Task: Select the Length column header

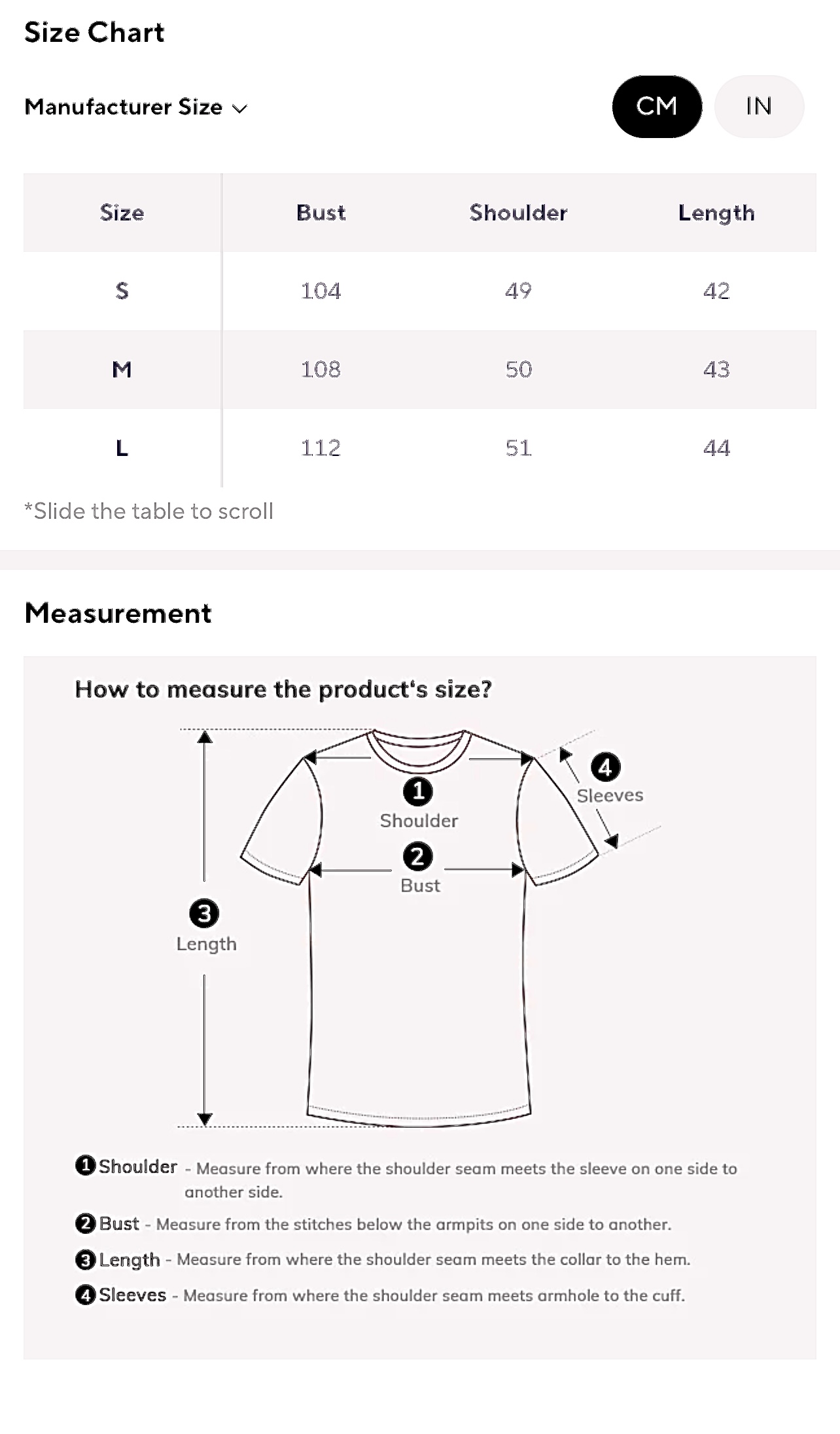Action: pyautogui.click(x=716, y=213)
